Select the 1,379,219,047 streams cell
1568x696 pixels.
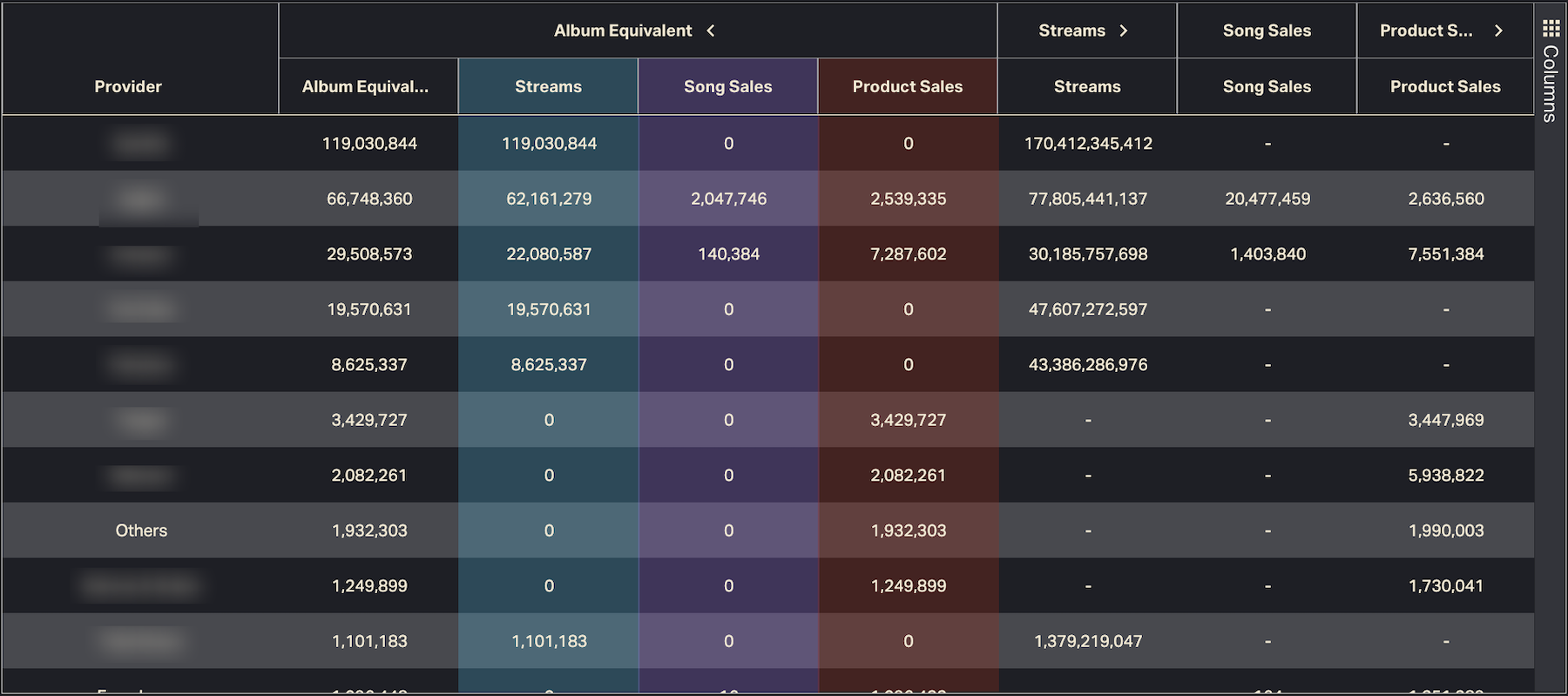click(1088, 641)
